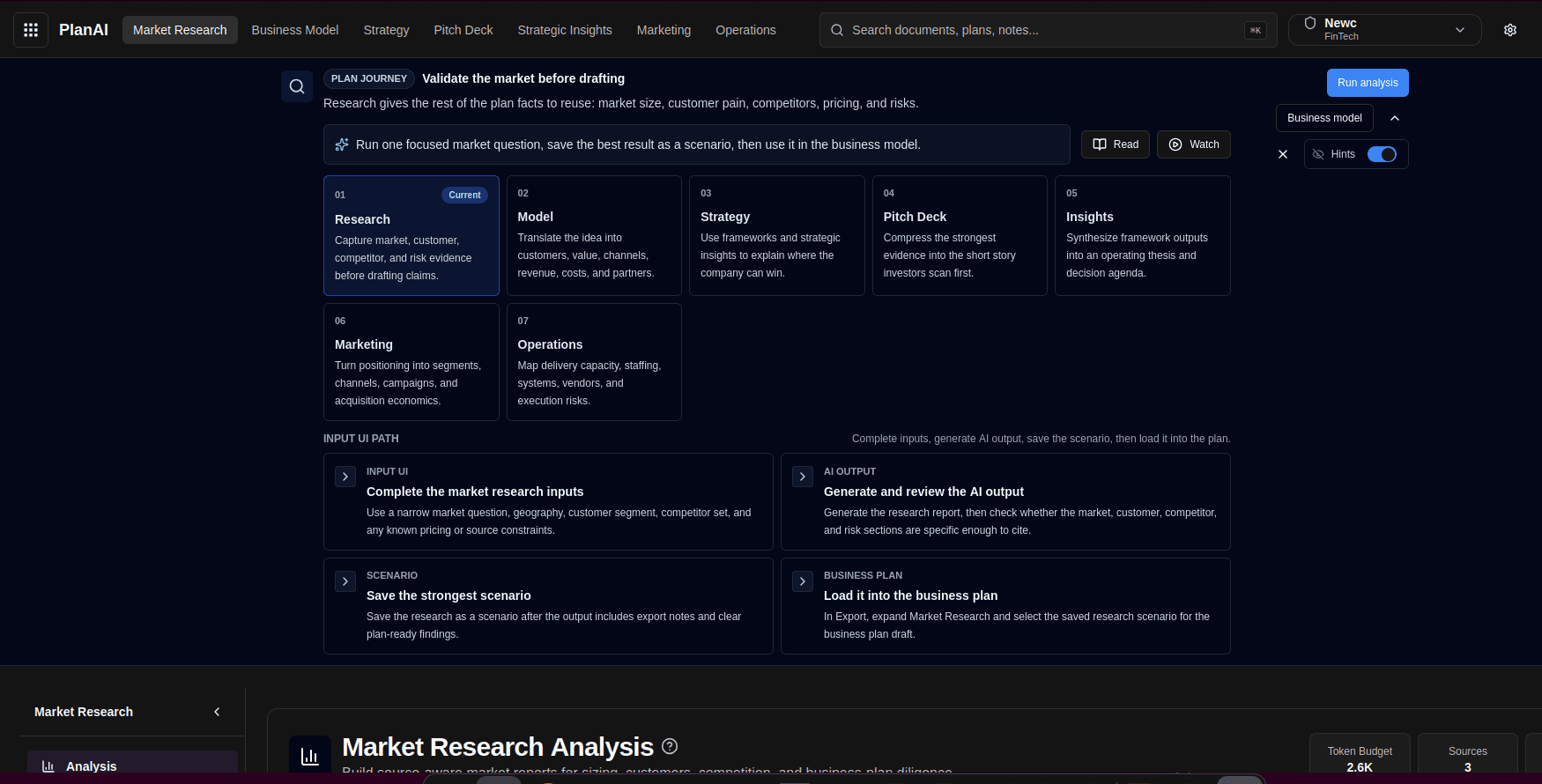The image size is (1542, 784).
Task: Open the Market Research tab
Action: 180,30
